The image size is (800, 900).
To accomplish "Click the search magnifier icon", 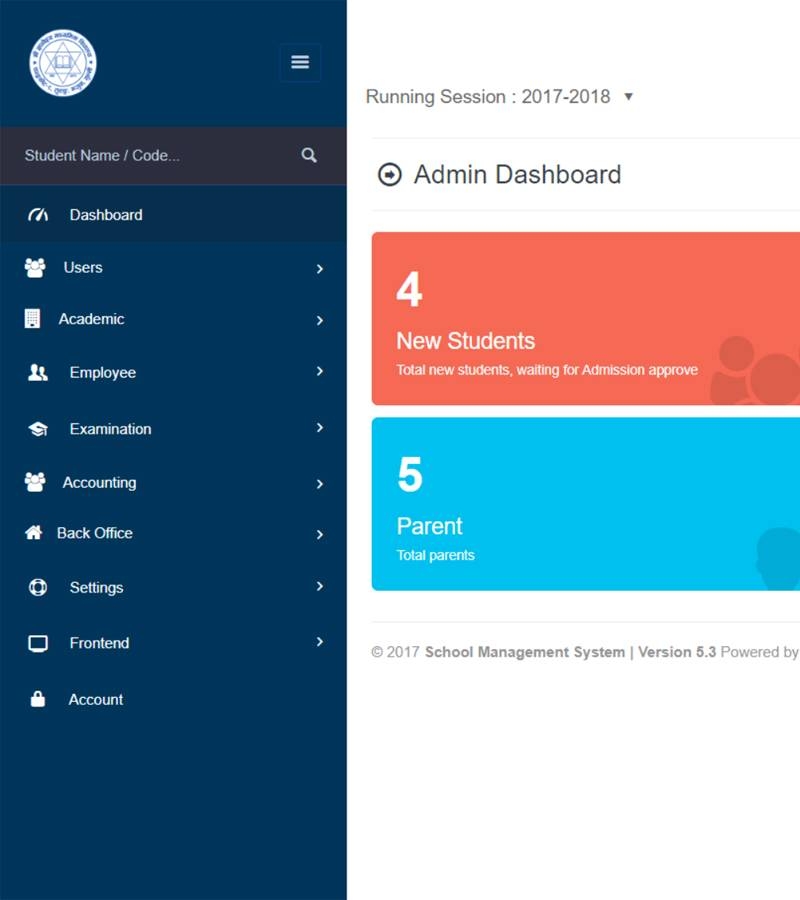I will pos(309,155).
